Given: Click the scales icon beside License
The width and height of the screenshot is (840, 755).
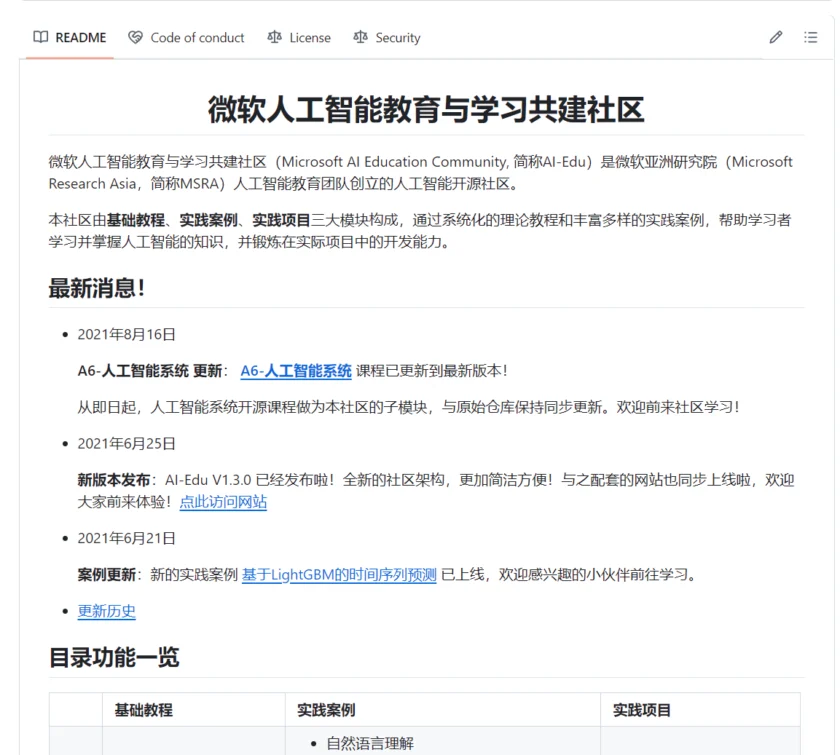Looking at the screenshot, I should pyautogui.click(x=274, y=37).
